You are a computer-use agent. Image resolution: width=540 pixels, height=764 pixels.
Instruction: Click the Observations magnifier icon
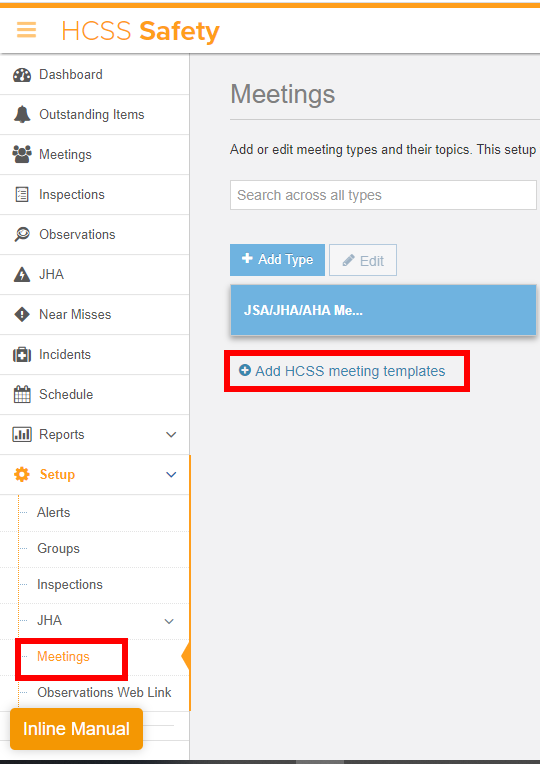pyautogui.click(x=22, y=234)
